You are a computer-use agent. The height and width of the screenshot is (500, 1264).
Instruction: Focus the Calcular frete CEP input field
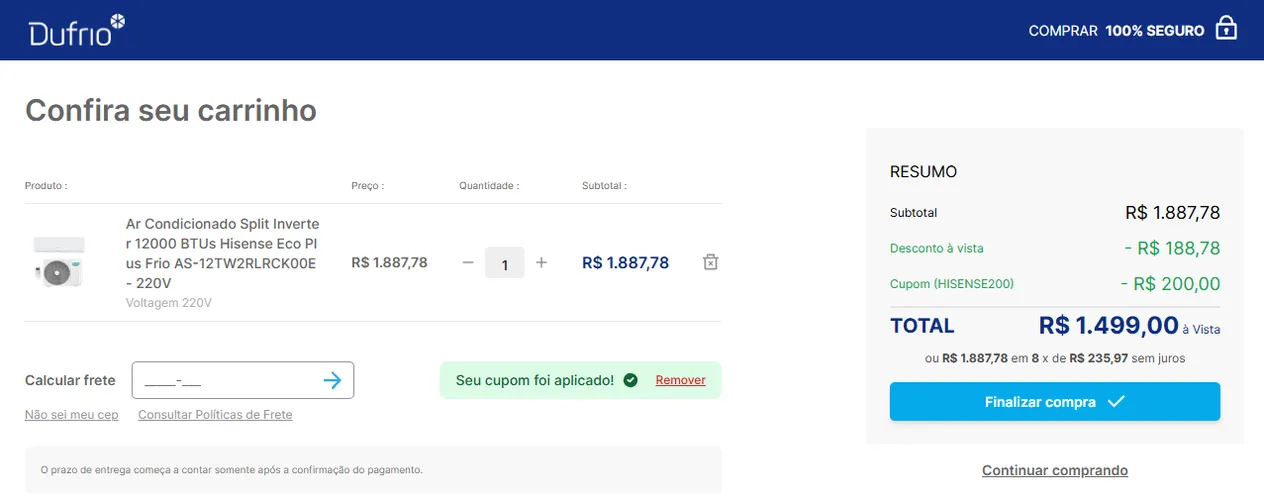(x=243, y=380)
